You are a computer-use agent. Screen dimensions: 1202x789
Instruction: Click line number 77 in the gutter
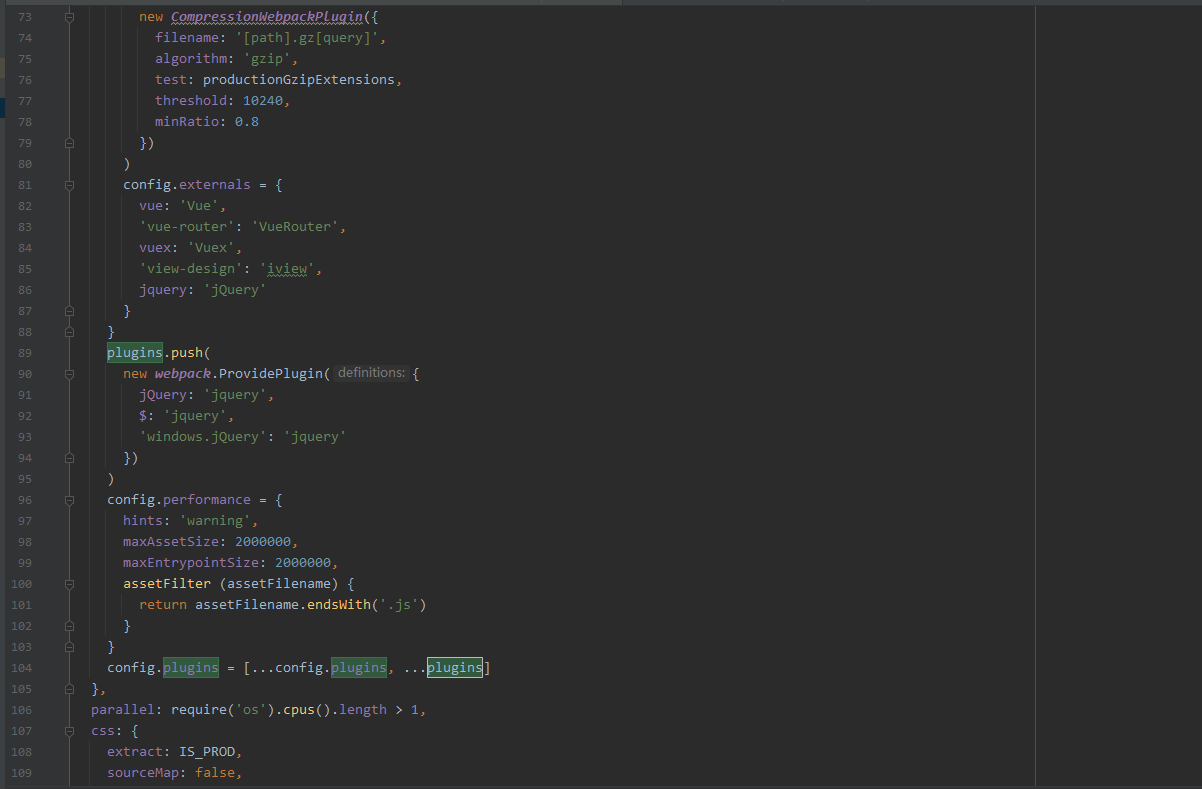[x=23, y=100]
